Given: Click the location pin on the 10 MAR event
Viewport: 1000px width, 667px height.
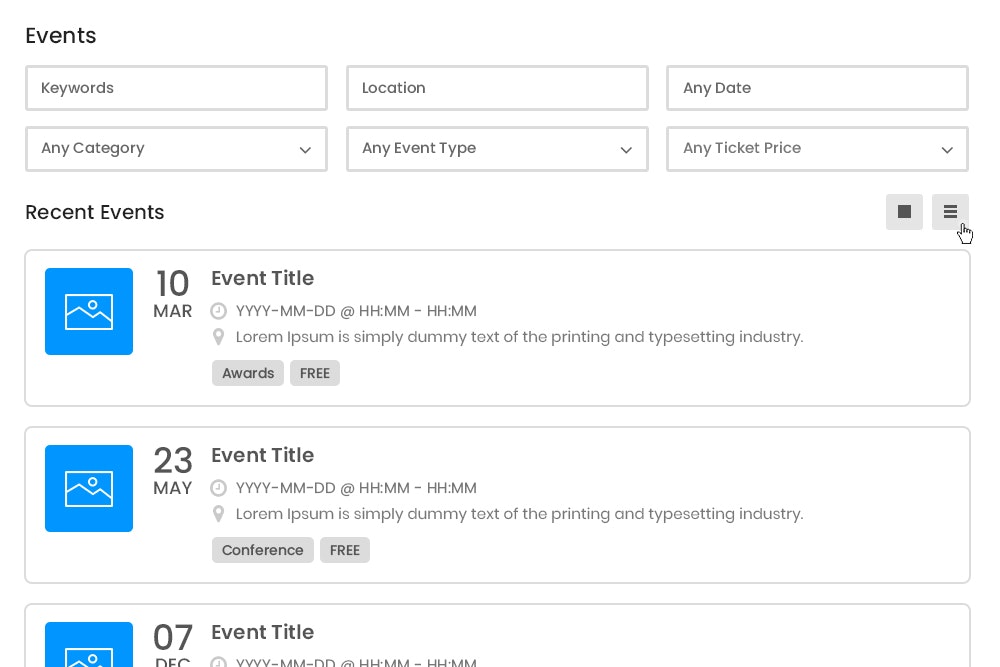Looking at the screenshot, I should coord(219,337).
